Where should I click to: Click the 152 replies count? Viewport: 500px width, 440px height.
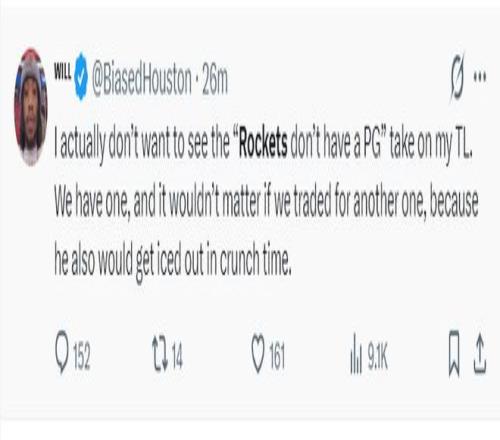click(x=82, y=356)
